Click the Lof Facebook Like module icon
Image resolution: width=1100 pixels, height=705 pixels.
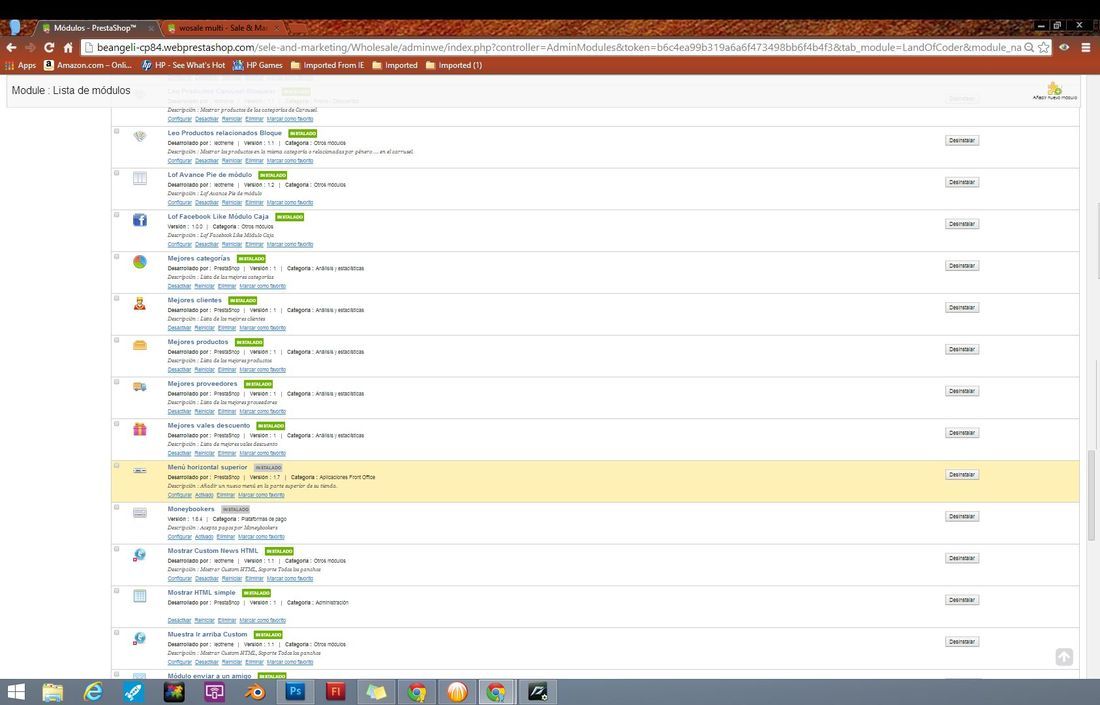click(140, 220)
